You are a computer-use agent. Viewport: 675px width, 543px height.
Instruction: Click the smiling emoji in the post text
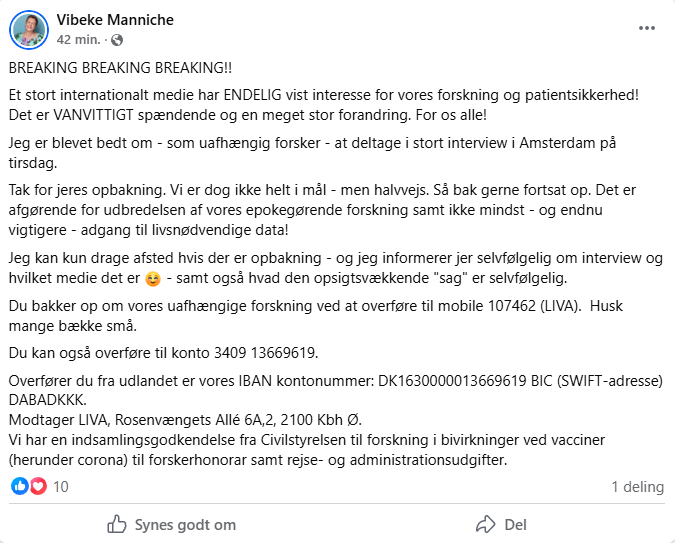point(153,279)
